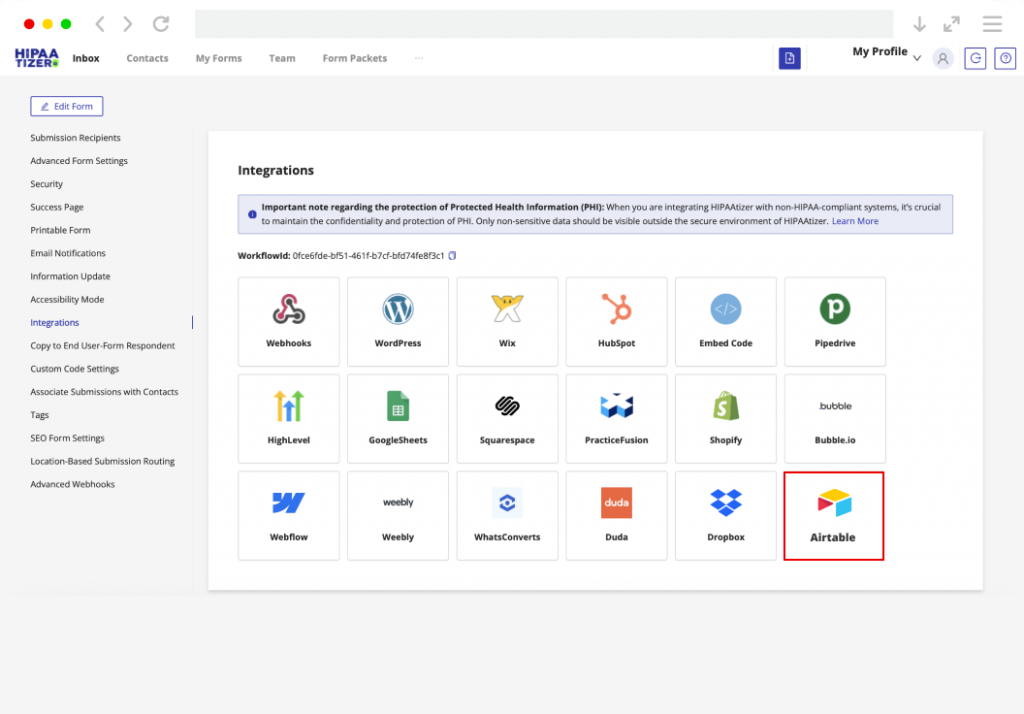Click the browser address bar

[x=544, y=24]
